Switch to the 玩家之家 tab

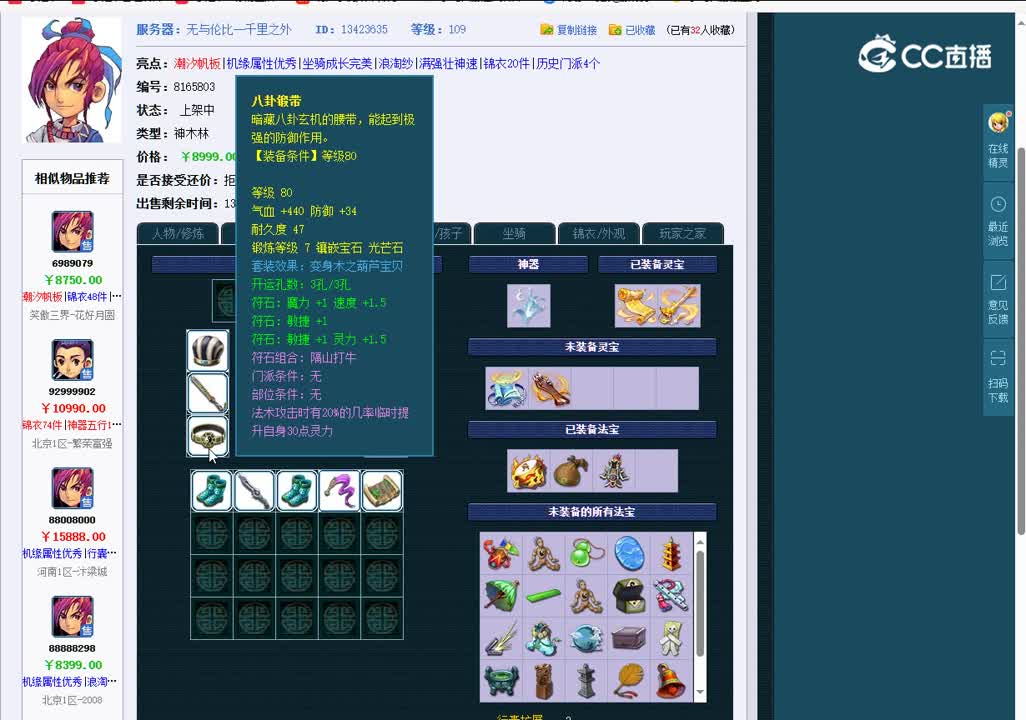682,234
